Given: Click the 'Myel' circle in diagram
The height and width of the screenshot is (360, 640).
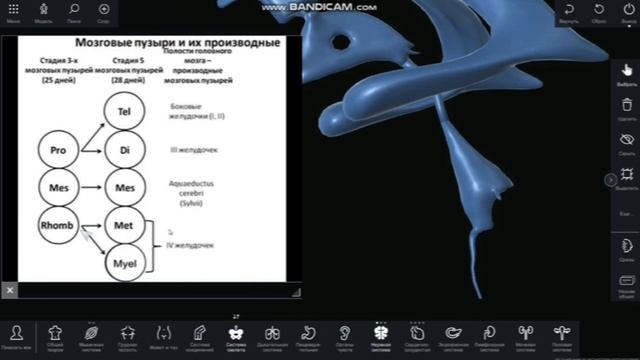Looking at the screenshot, I should (x=125, y=263).
